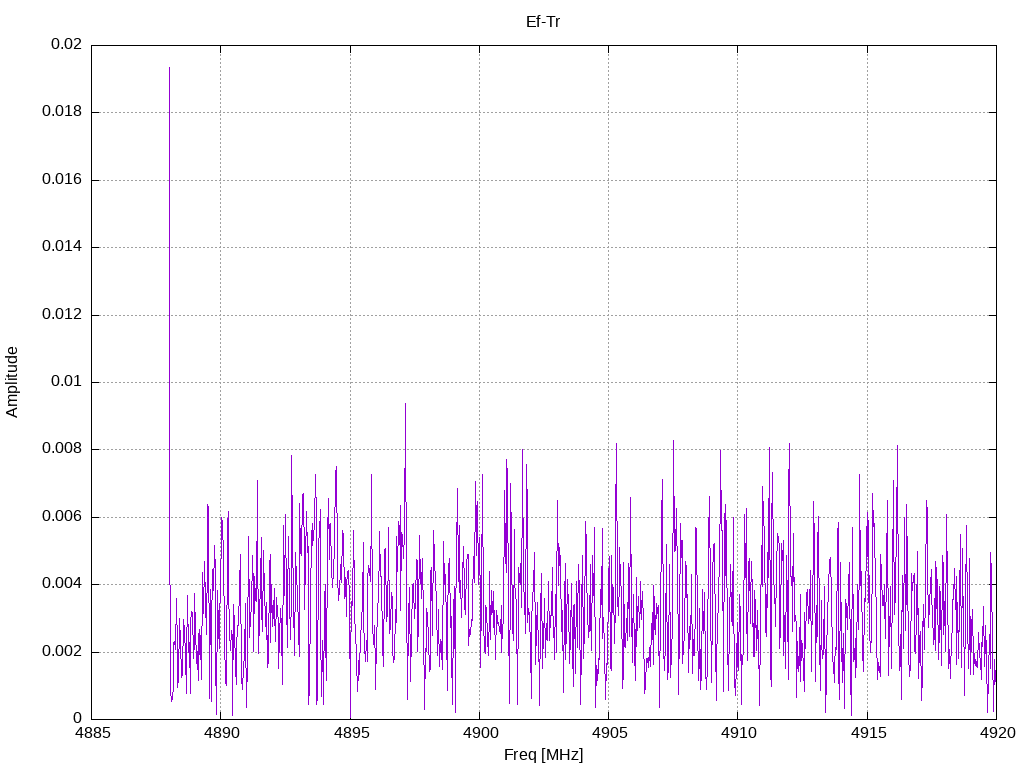The image size is (1024, 768).
Task: Click the y-axis label Amplitude
Action: 12,382
